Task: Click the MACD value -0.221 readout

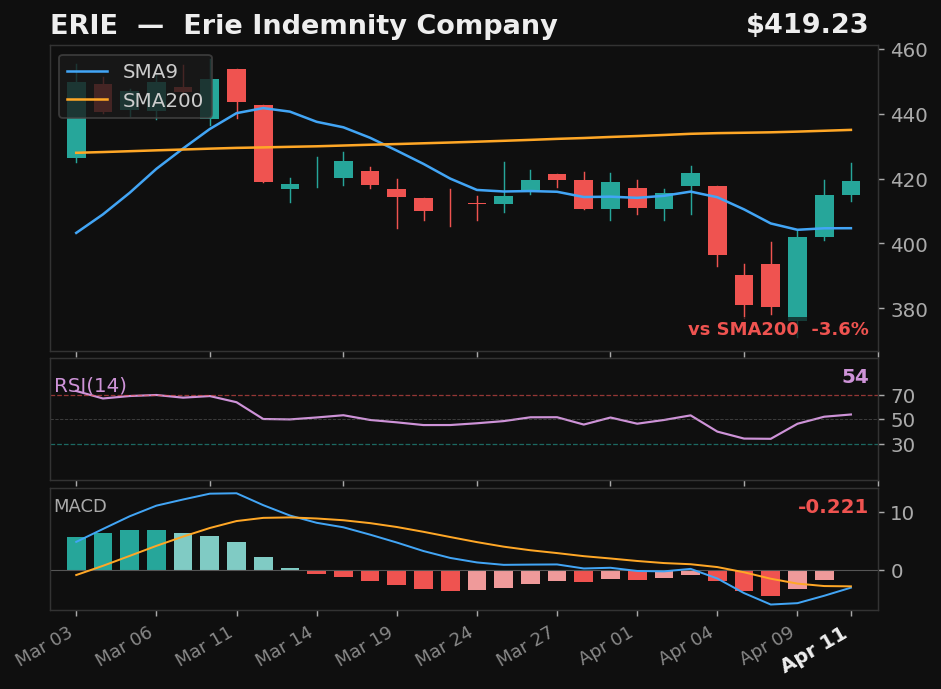Action: coord(833,507)
